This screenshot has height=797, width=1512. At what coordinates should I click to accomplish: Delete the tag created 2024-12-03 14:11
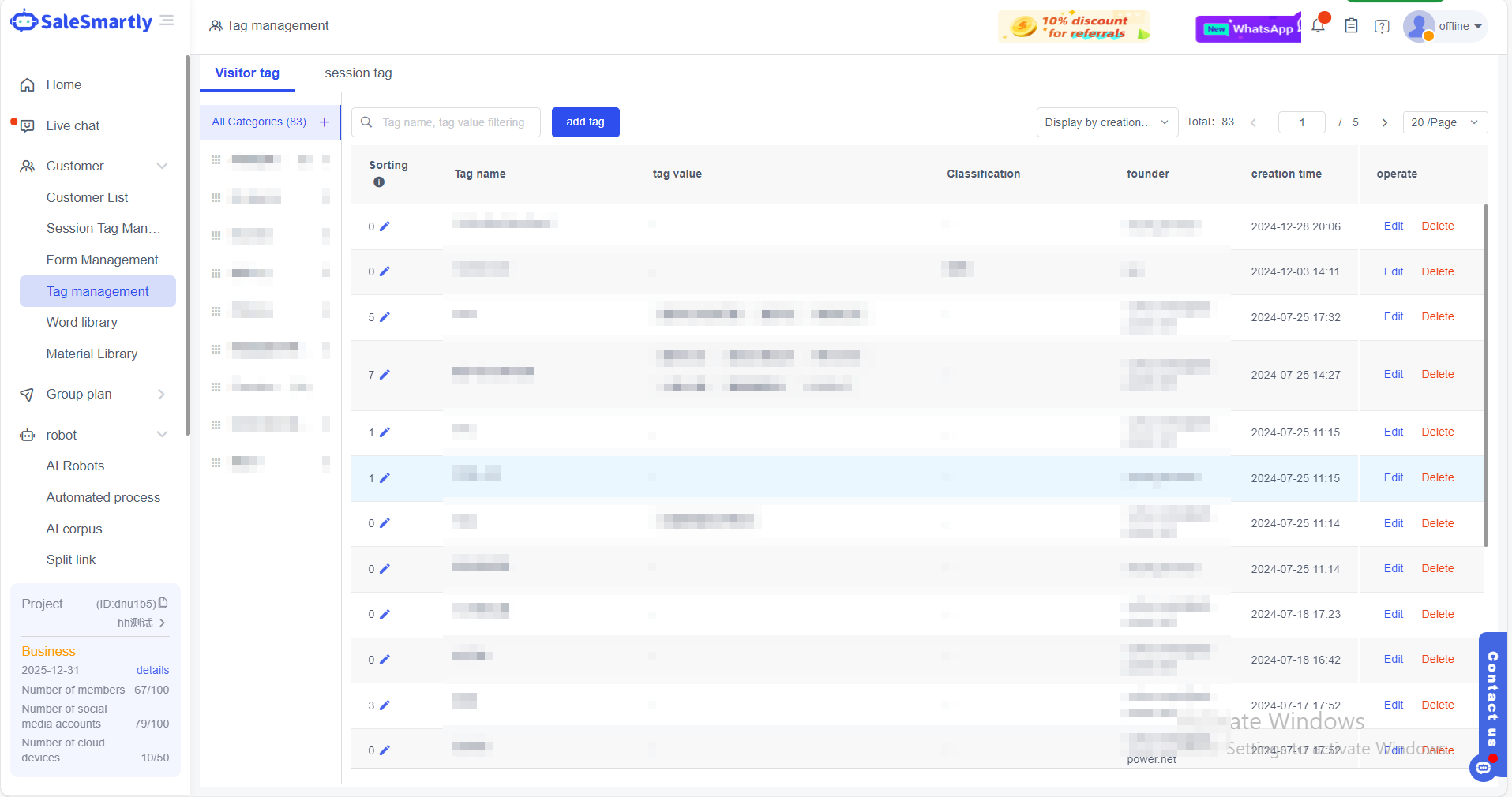[x=1437, y=271]
